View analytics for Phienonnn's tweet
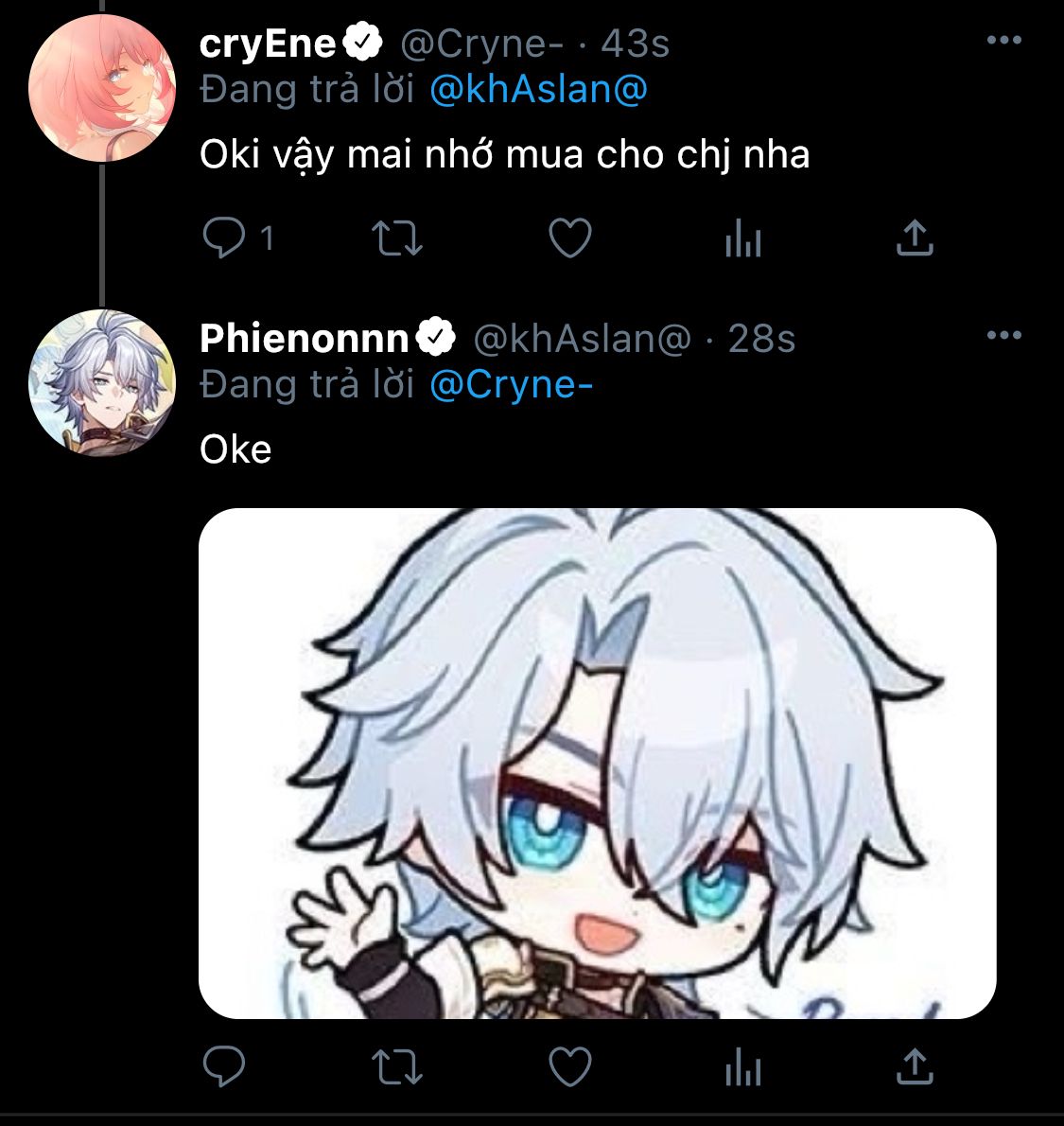The width and height of the screenshot is (1064, 1126). [743, 1066]
